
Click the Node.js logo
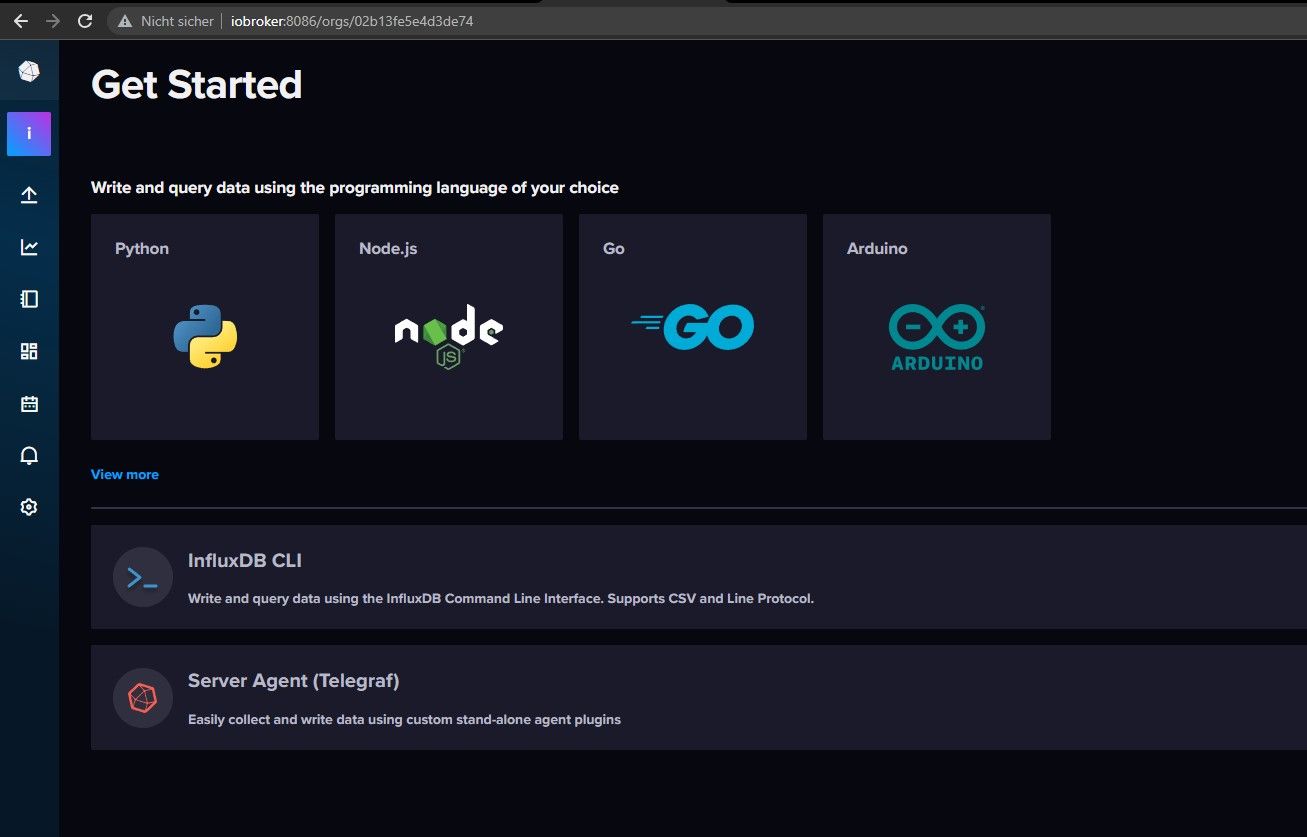[x=449, y=337]
